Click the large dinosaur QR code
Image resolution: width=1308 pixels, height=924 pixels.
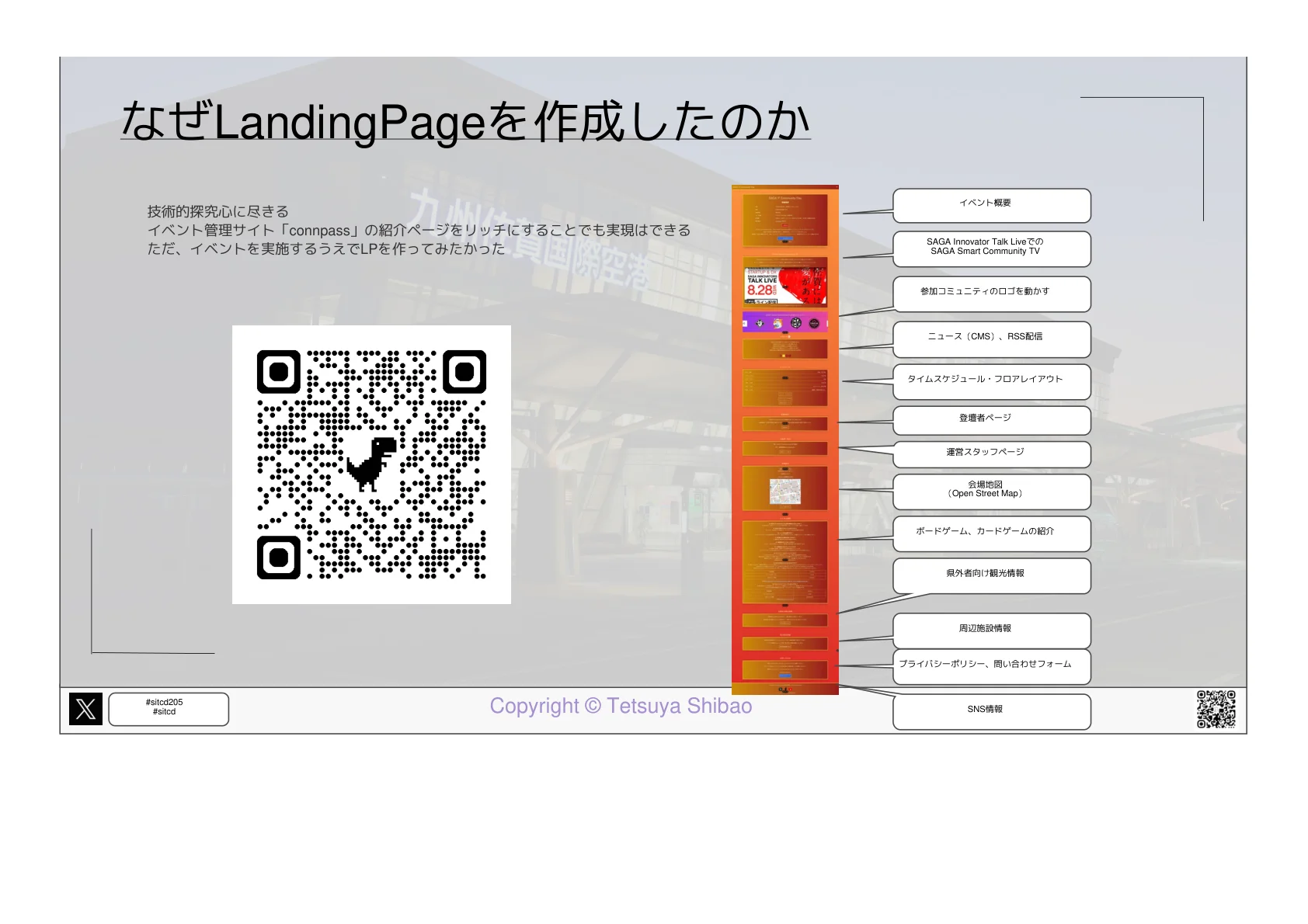[x=371, y=464]
